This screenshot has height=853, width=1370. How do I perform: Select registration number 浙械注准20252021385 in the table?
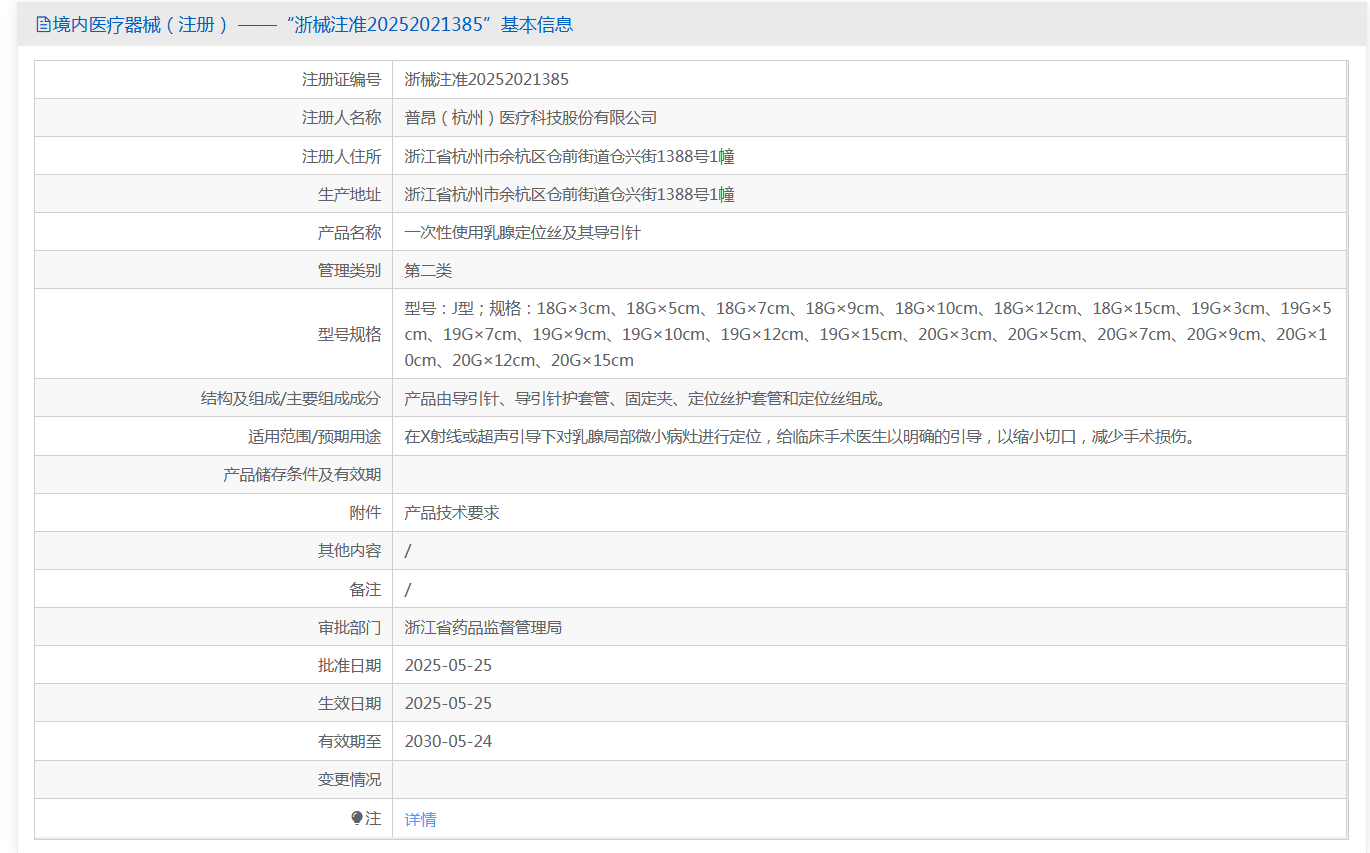(x=487, y=80)
